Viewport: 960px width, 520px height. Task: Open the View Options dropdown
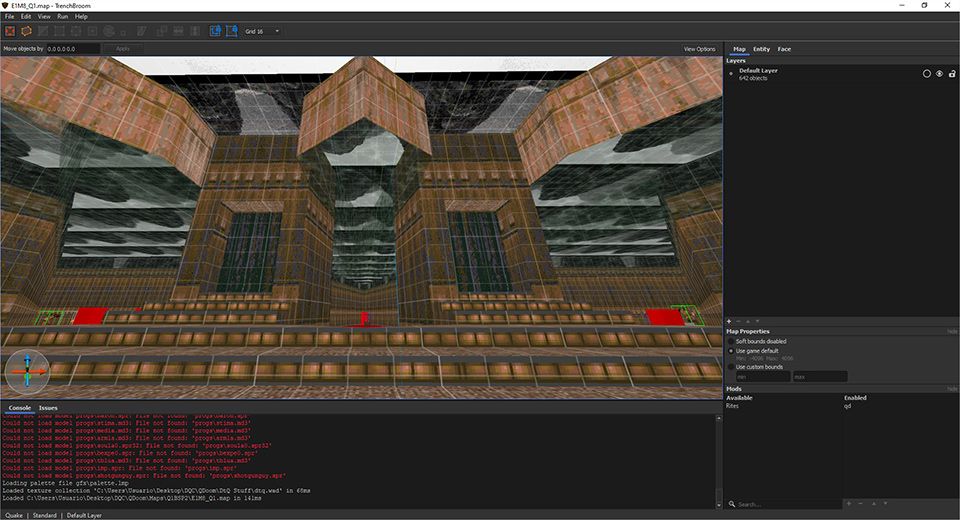tap(699, 48)
